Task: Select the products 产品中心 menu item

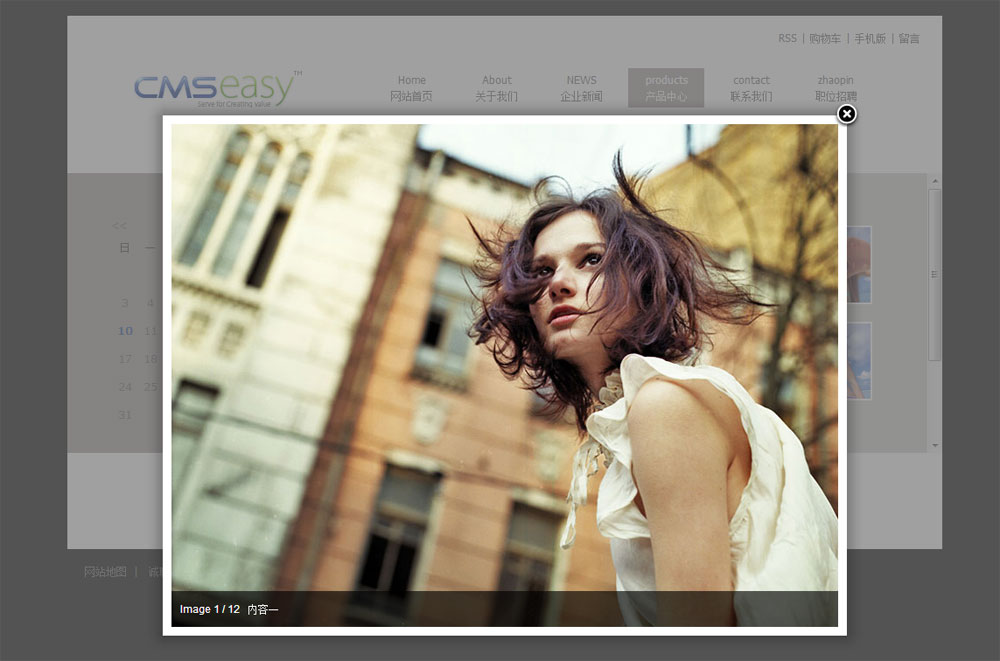Action: tap(666, 88)
